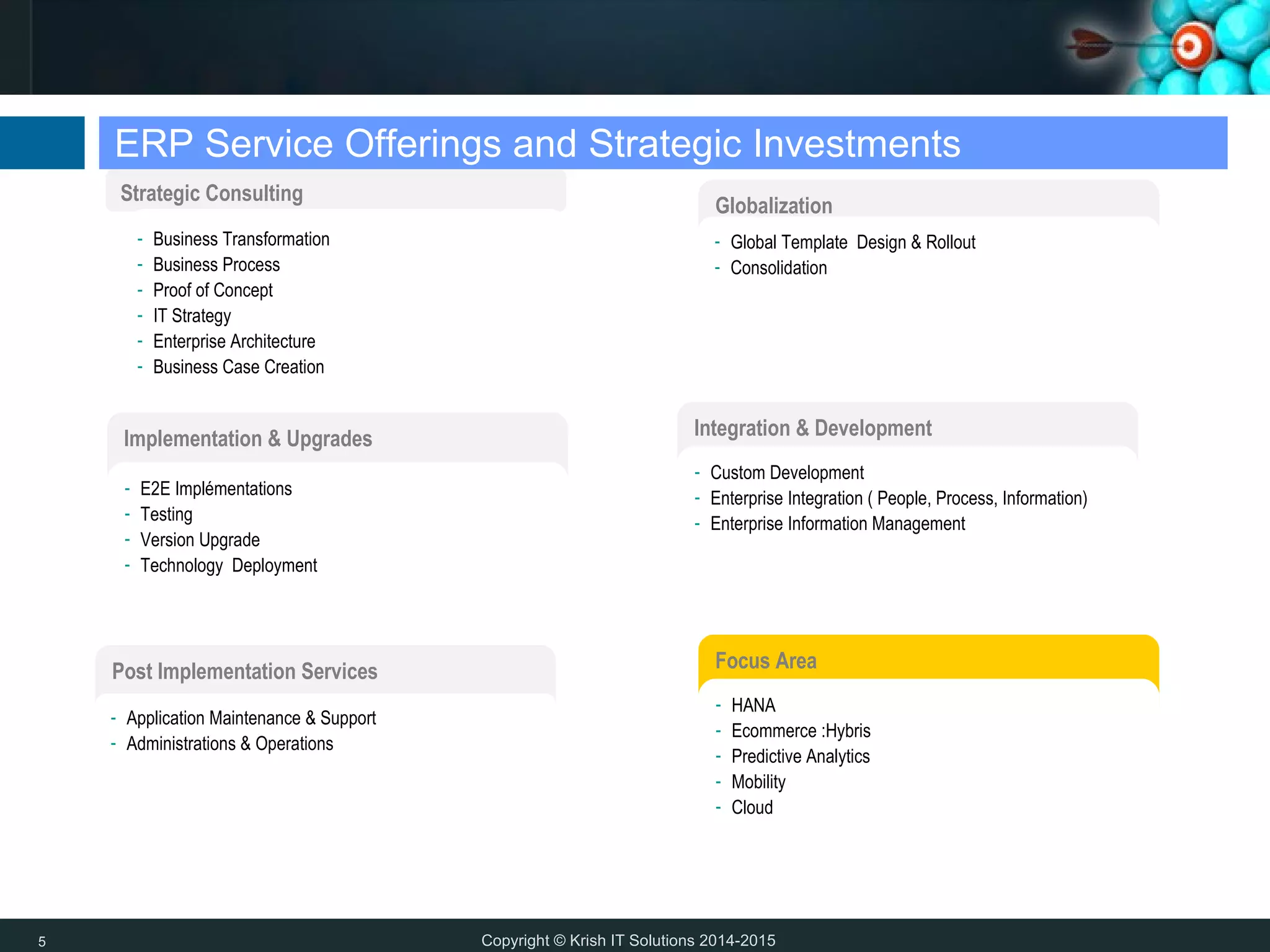The height and width of the screenshot is (952, 1270).
Task: Click the HANA focus area item
Action: [x=753, y=705]
